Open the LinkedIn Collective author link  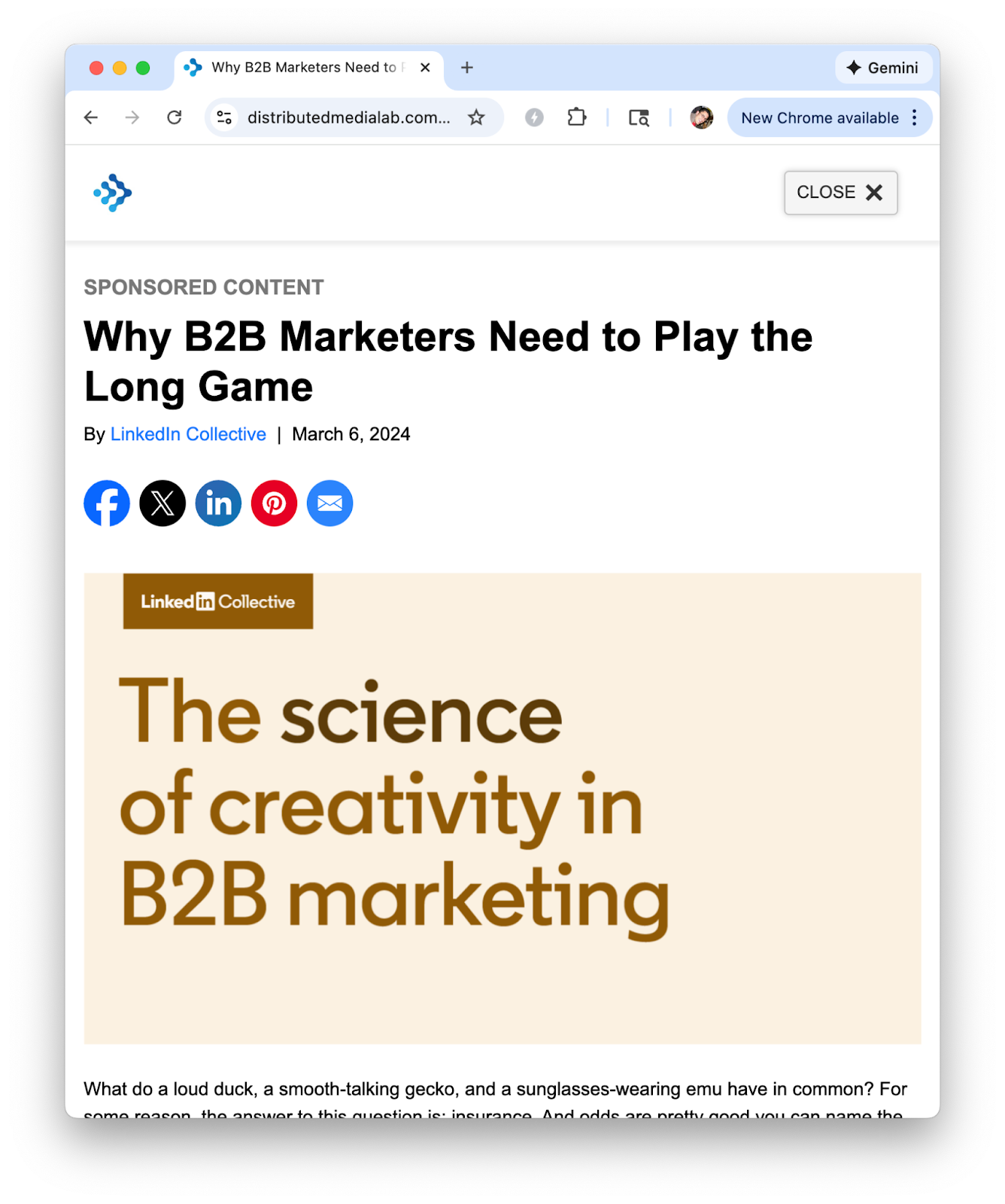pyautogui.click(x=188, y=434)
